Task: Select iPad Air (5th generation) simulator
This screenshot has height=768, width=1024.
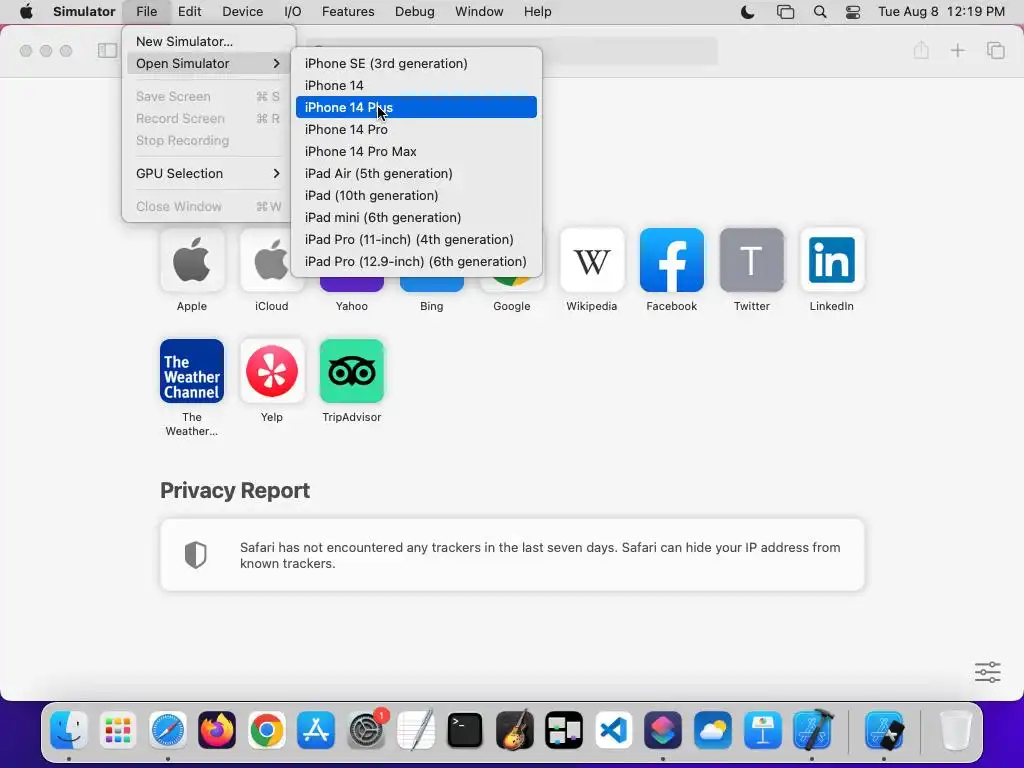Action: click(416, 173)
